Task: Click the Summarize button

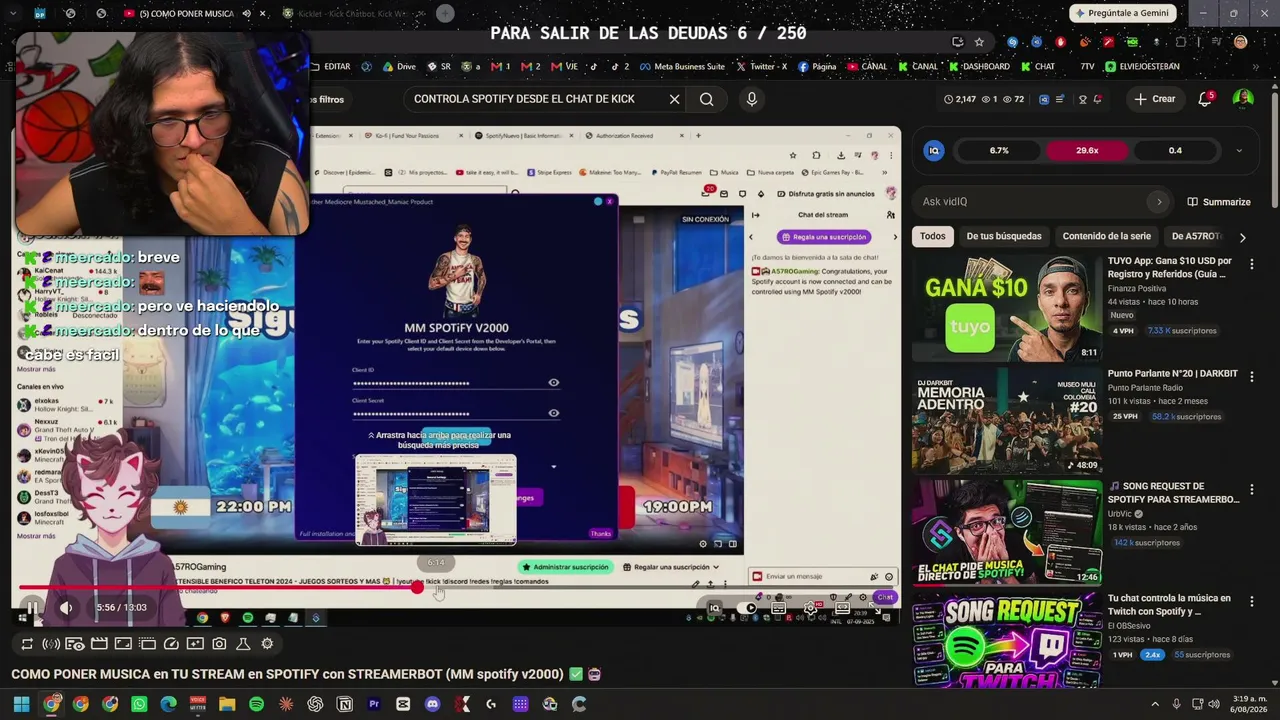Action: [1219, 202]
